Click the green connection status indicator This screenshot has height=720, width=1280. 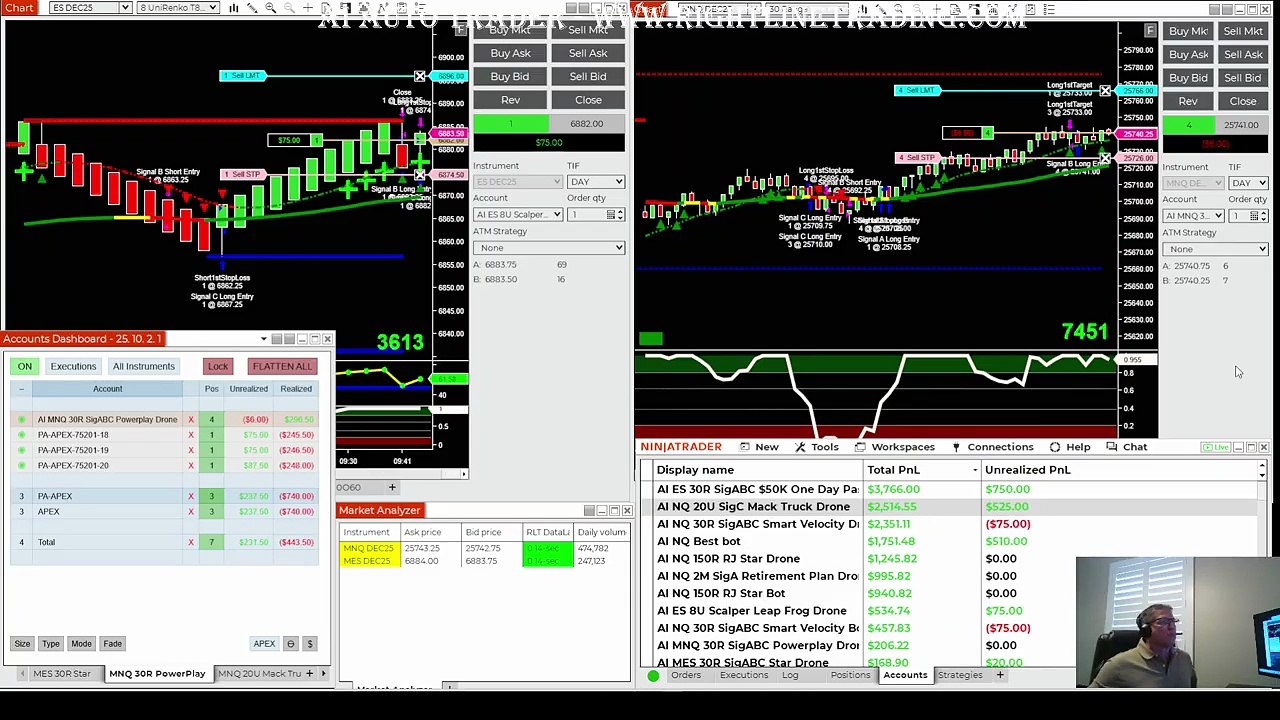(x=653, y=676)
